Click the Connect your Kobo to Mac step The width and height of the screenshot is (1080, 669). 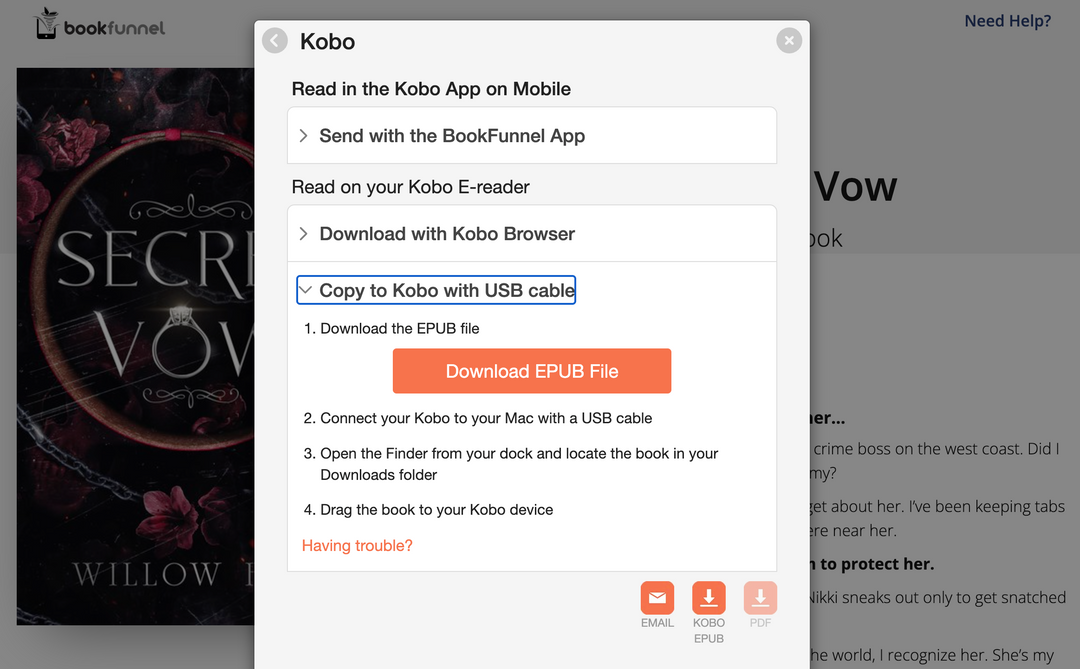point(486,419)
